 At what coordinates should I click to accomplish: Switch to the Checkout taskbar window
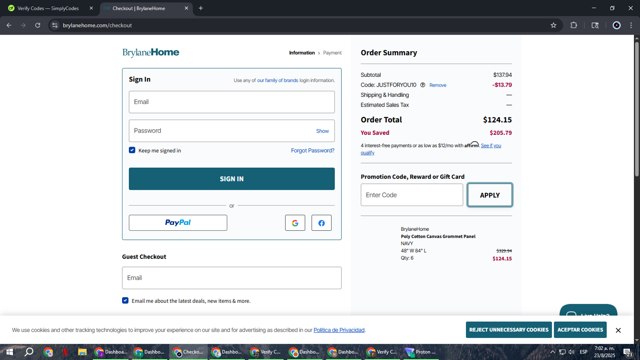point(188,352)
